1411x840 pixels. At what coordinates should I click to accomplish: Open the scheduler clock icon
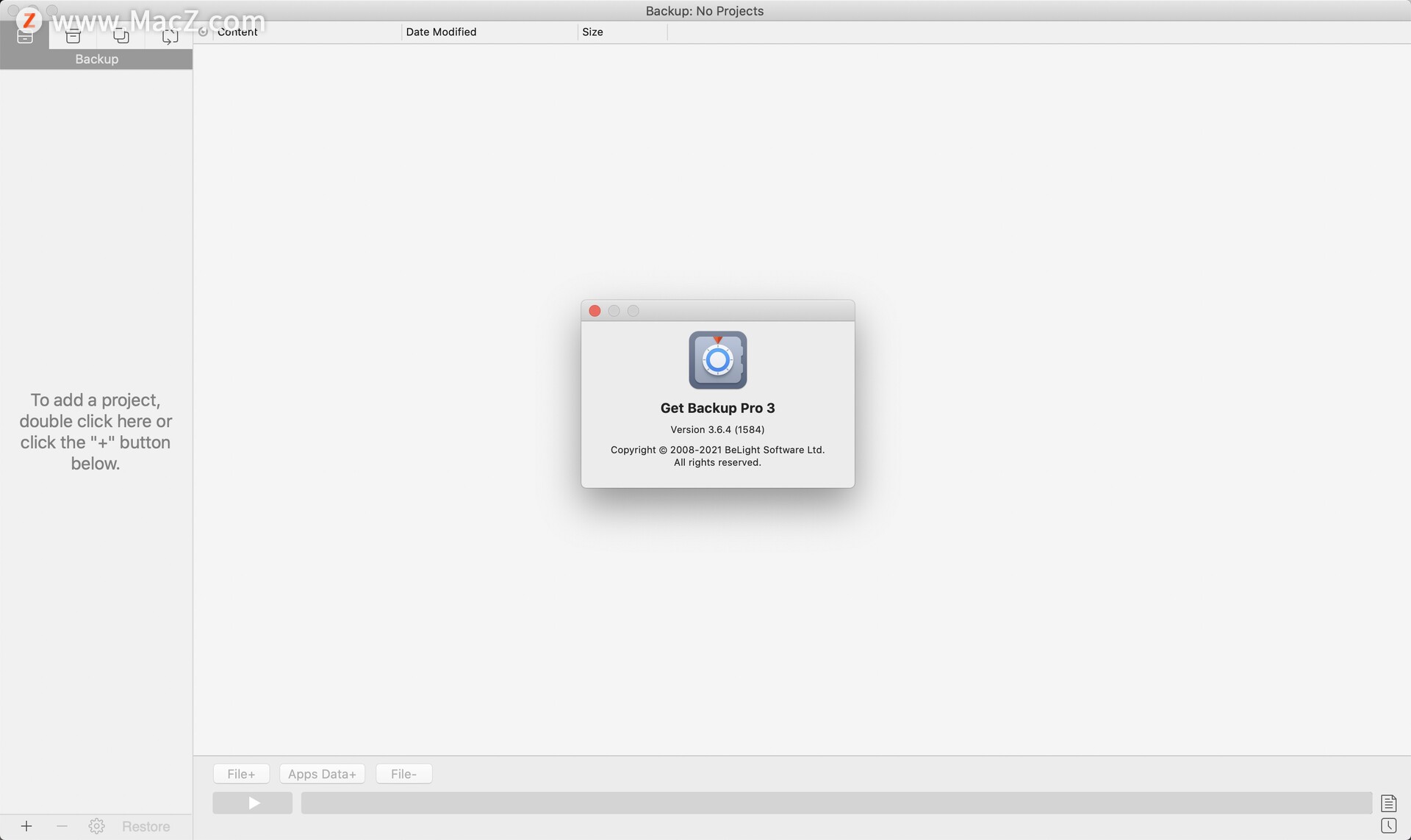click(1389, 825)
